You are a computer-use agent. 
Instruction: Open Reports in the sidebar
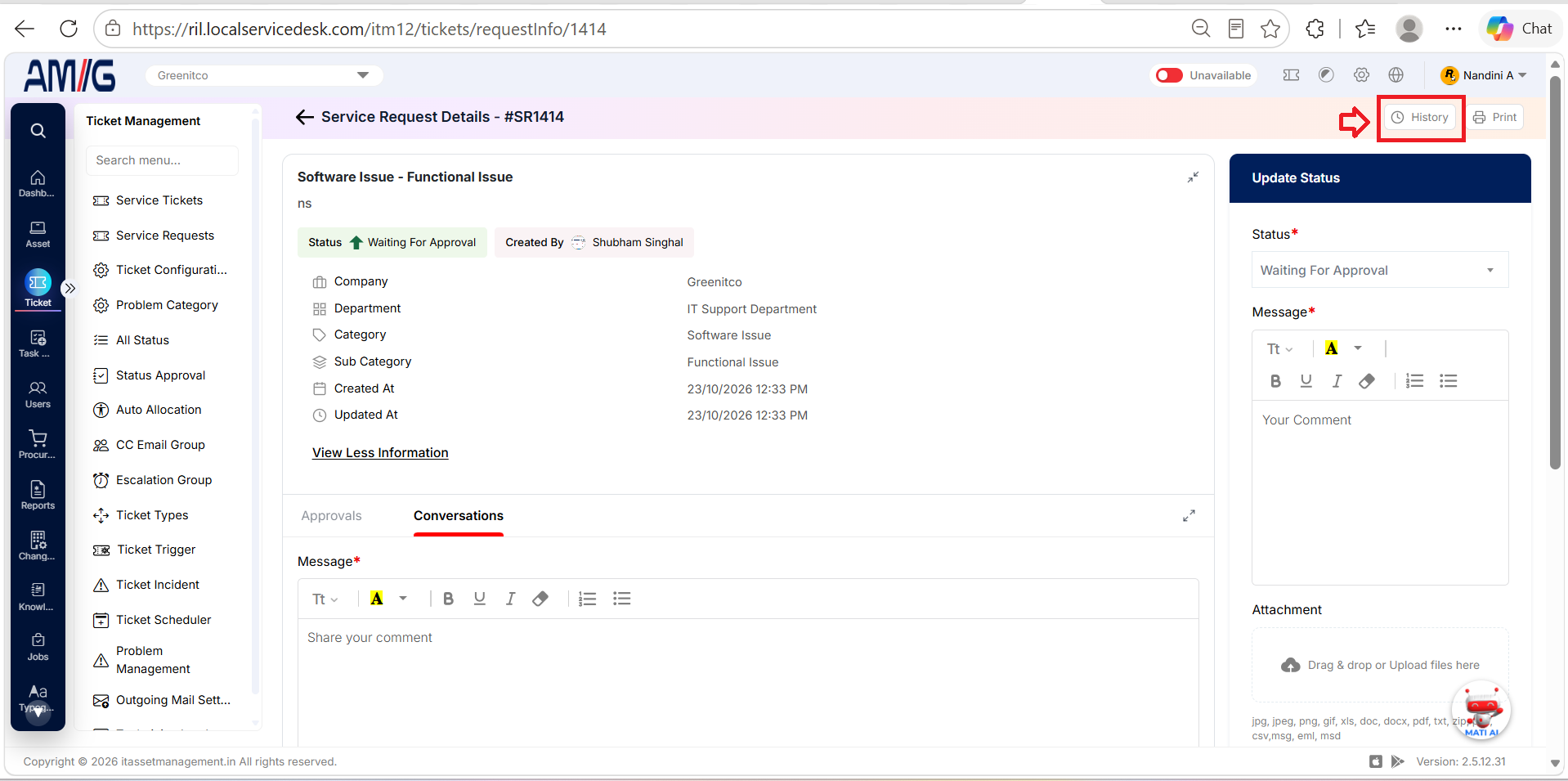pyautogui.click(x=38, y=496)
